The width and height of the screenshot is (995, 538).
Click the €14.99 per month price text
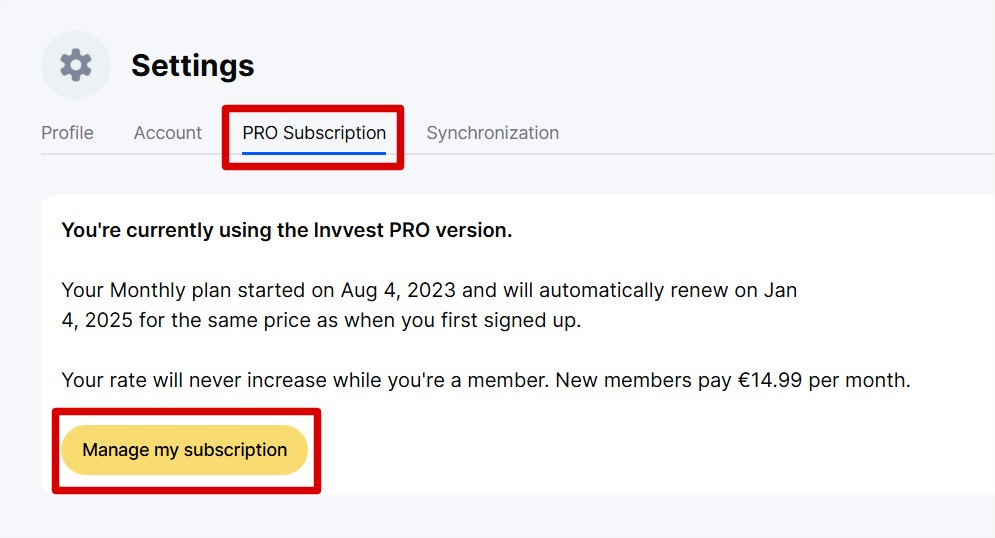click(x=824, y=380)
